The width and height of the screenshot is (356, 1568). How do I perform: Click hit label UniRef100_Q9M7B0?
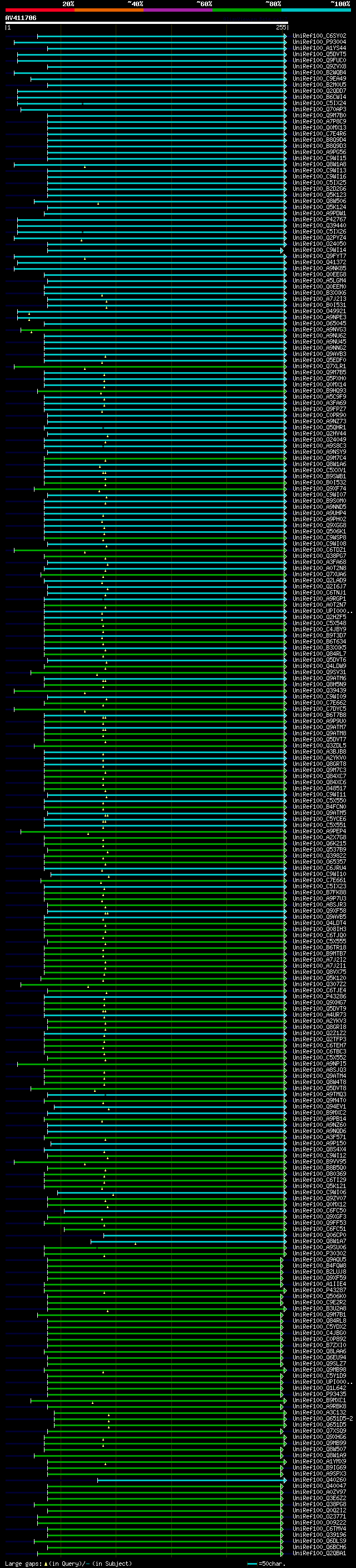click(319, 116)
